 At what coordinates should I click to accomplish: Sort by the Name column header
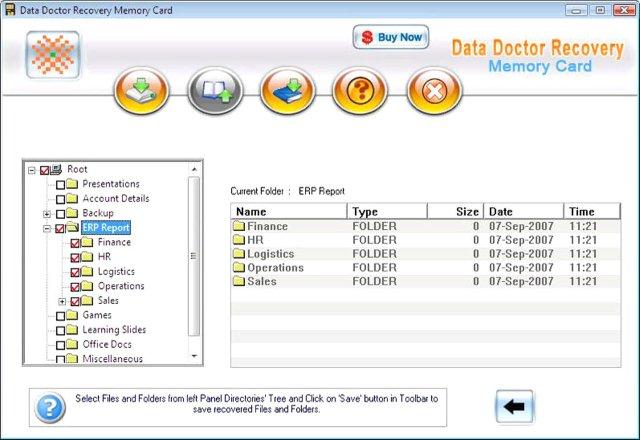(x=289, y=211)
